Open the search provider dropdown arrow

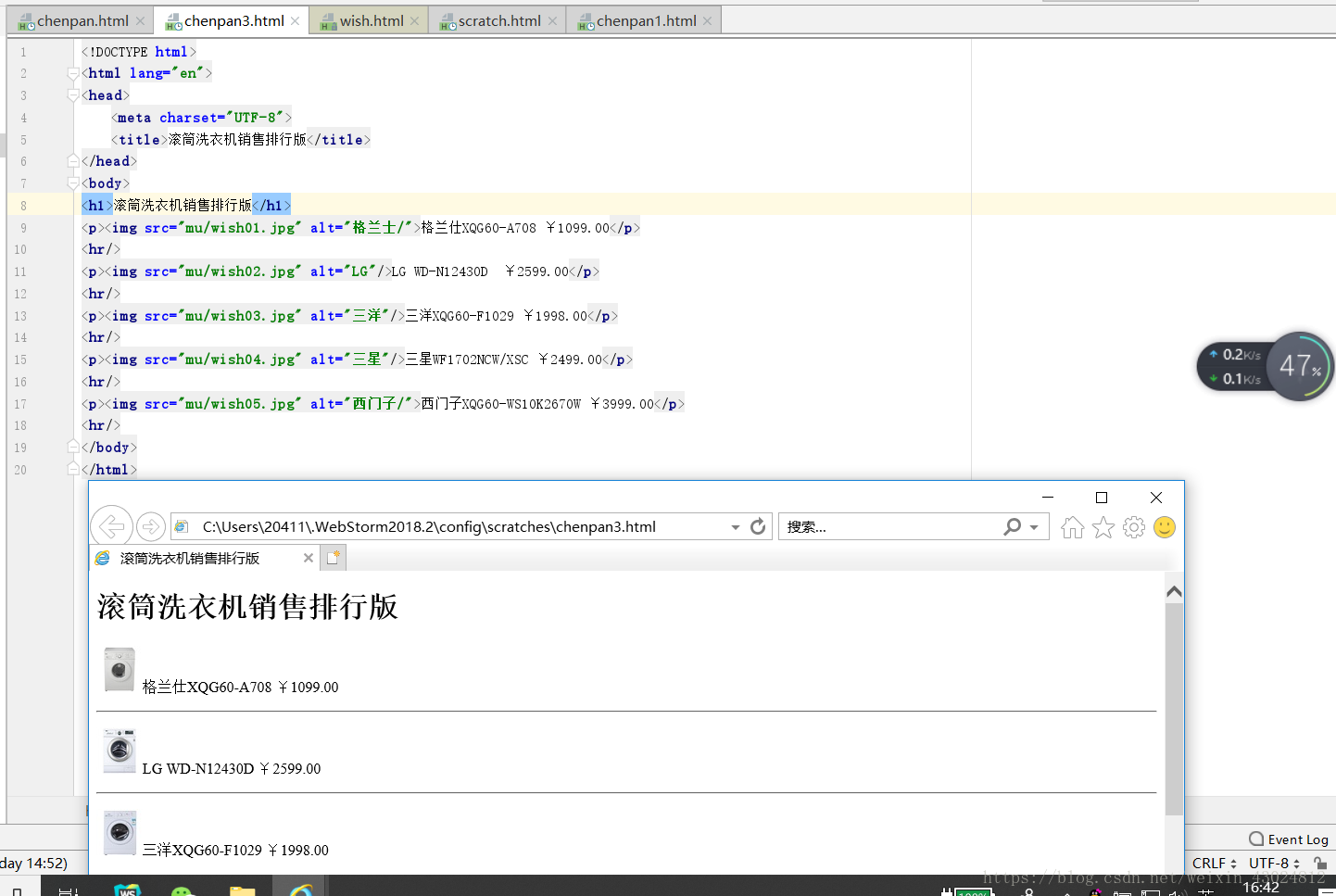[x=1034, y=527]
